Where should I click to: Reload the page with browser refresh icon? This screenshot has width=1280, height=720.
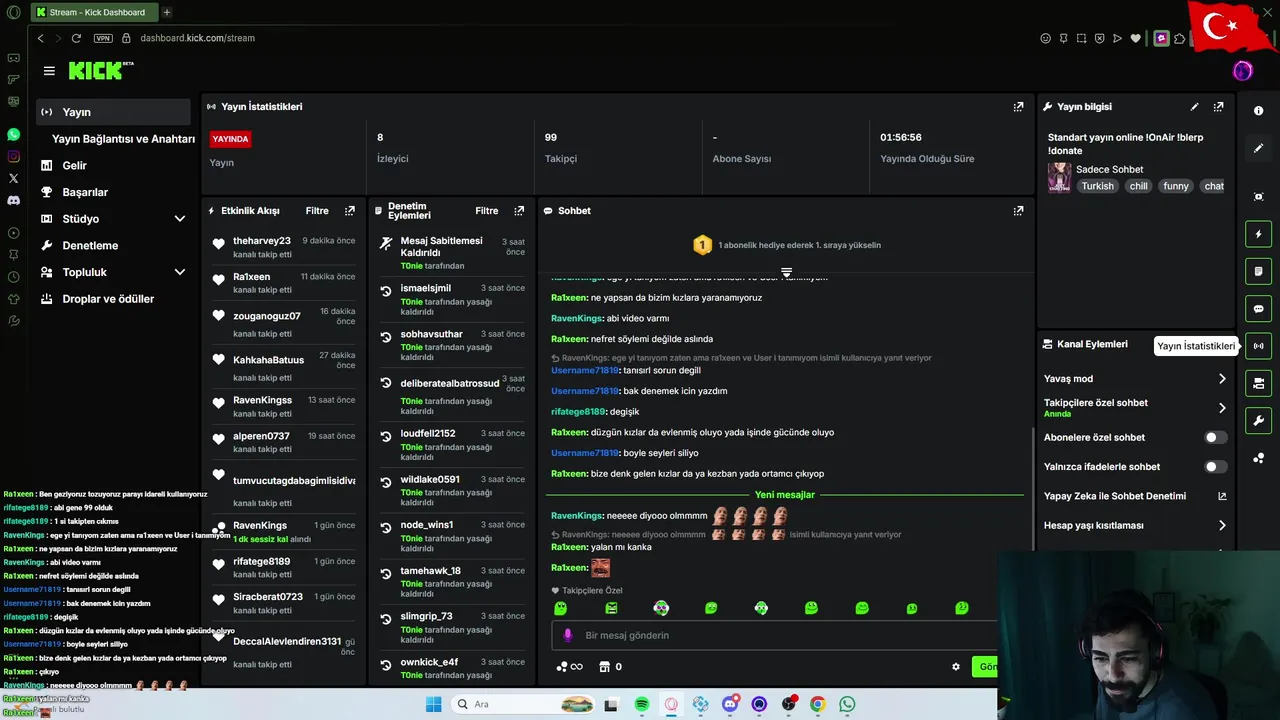(76, 38)
